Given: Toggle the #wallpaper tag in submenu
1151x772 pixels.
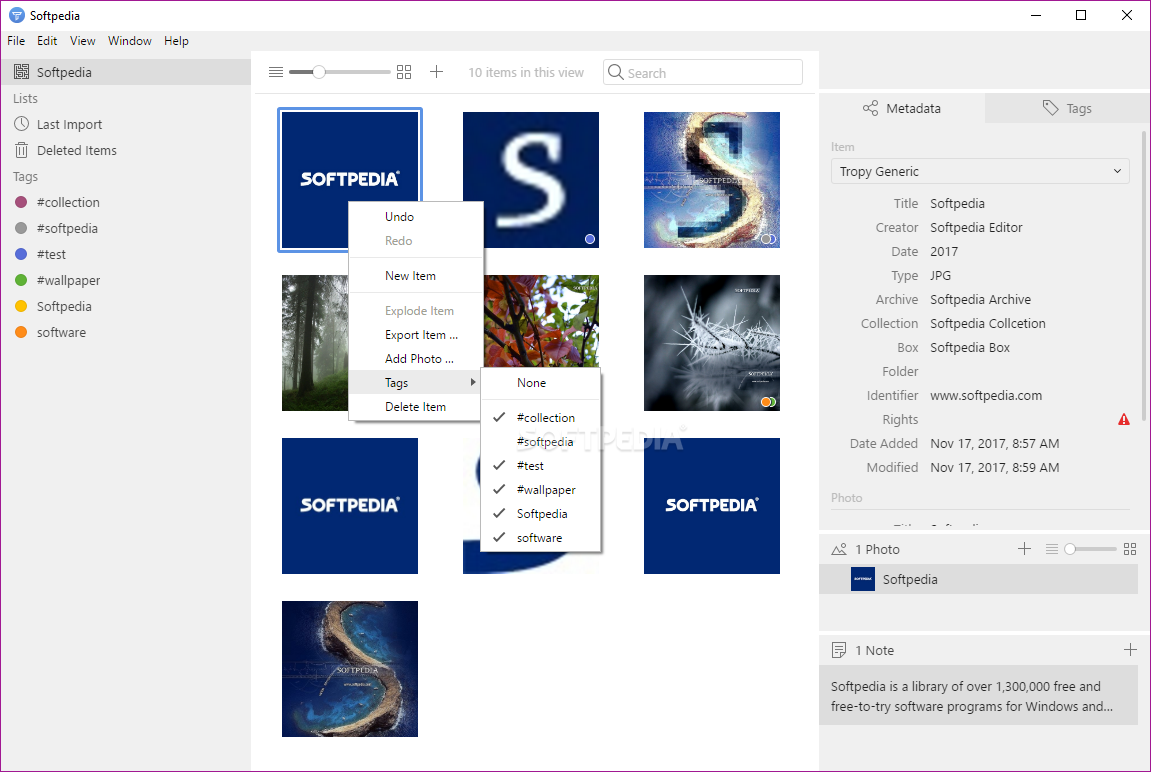Looking at the screenshot, I should pyautogui.click(x=540, y=489).
